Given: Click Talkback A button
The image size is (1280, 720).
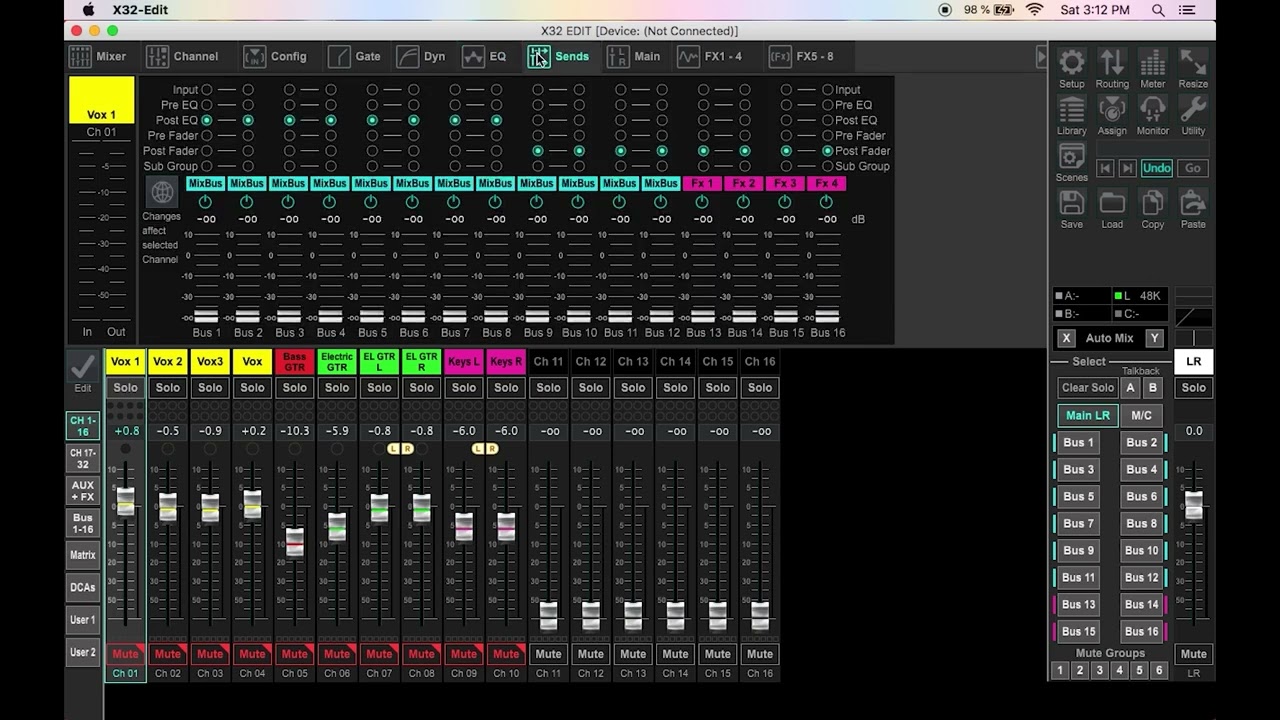Looking at the screenshot, I should (x=1131, y=388).
